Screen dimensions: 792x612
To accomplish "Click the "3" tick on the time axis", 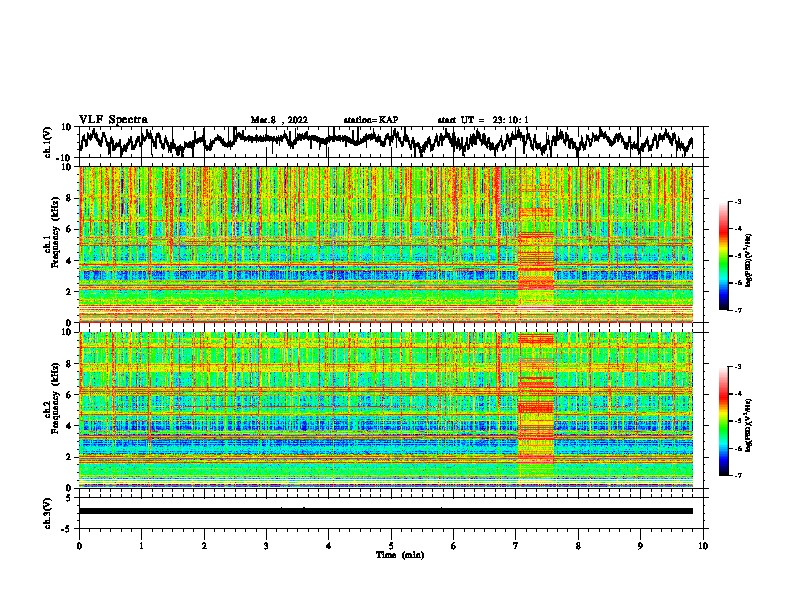I will [266, 546].
